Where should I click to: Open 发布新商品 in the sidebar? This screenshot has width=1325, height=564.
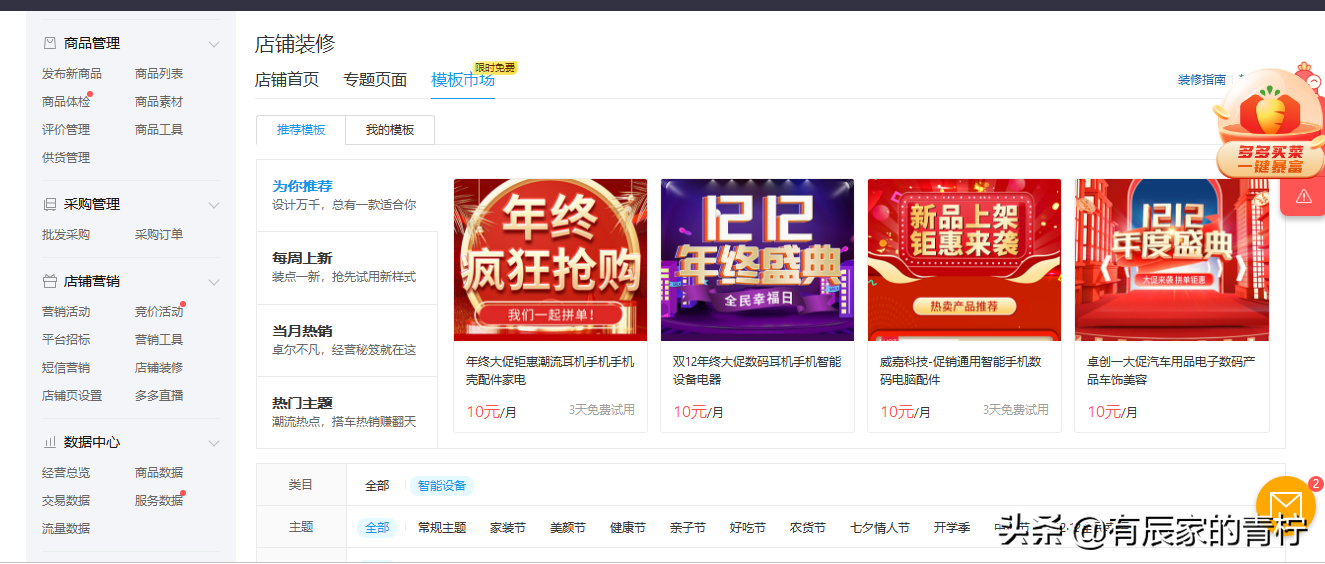(72, 74)
